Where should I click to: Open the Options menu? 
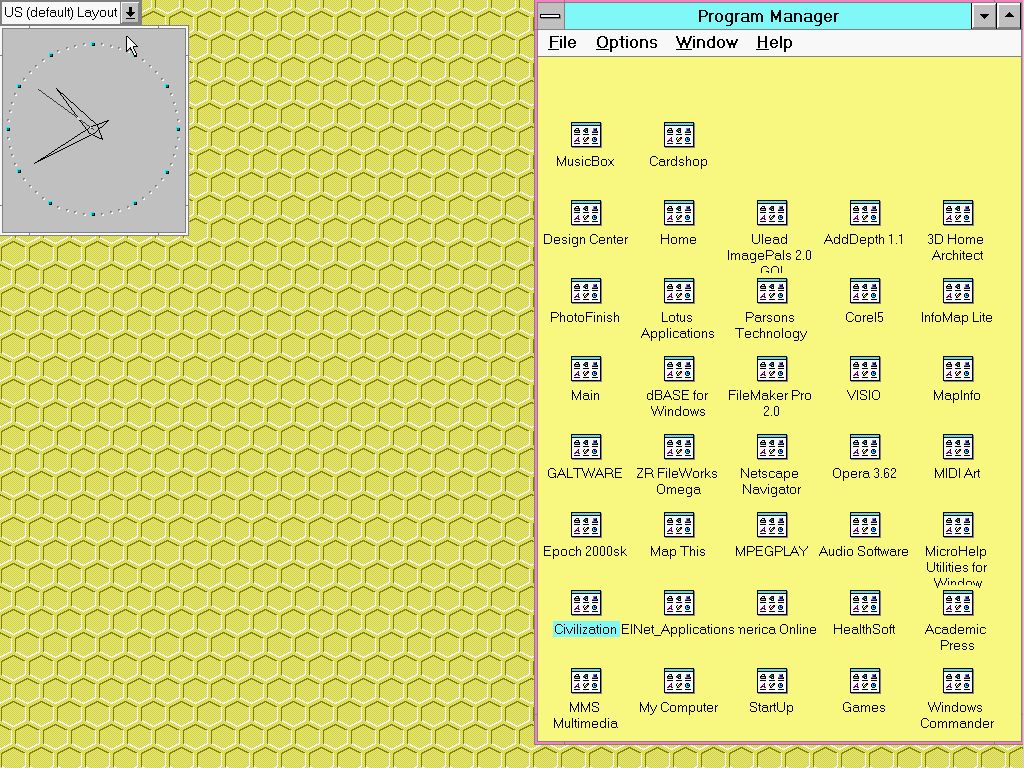626,42
